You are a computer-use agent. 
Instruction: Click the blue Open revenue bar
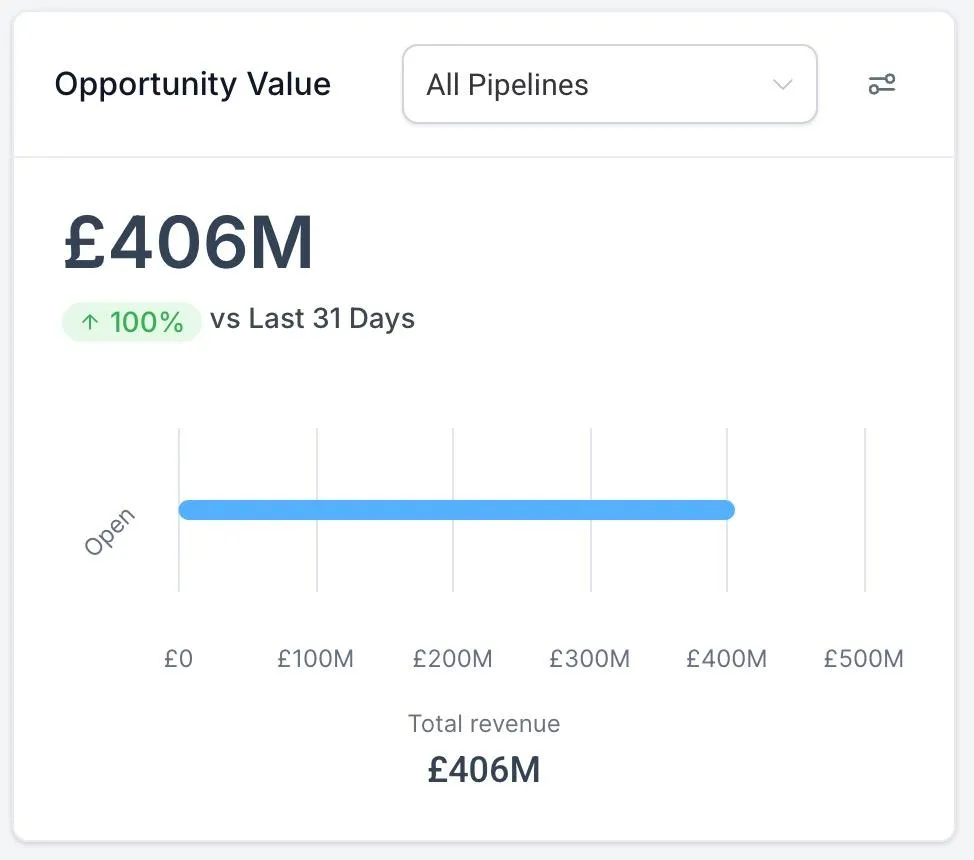(x=455, y=510)
